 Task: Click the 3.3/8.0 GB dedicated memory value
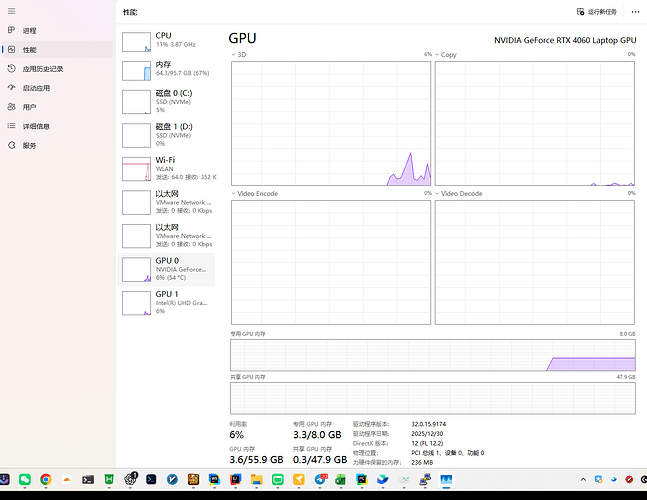[317, 435]
